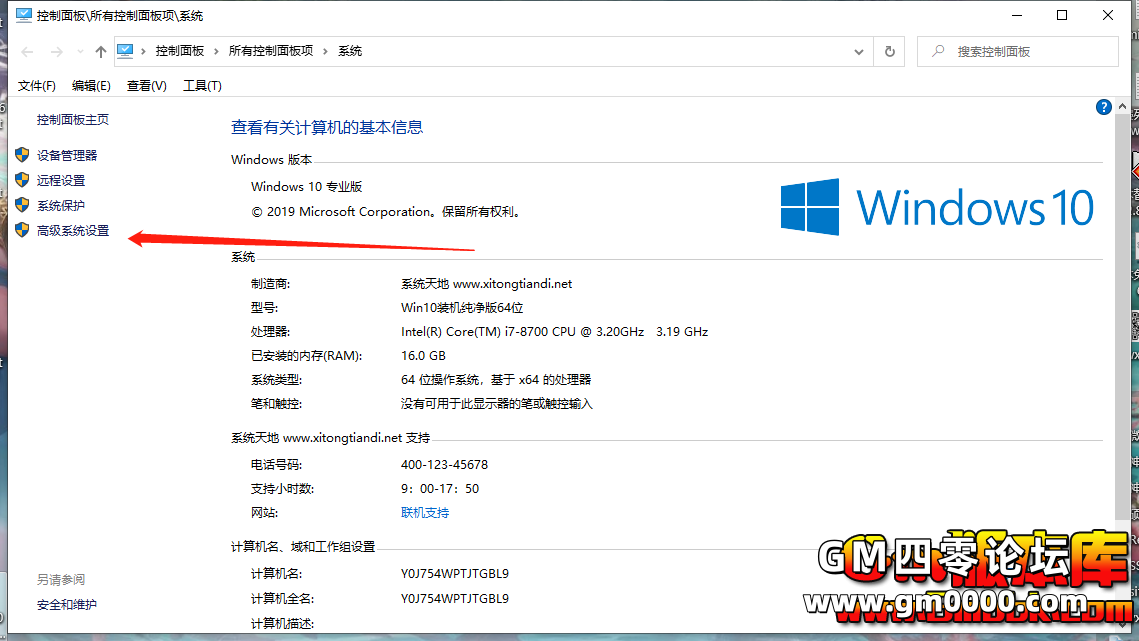Expand the chevron after 控制面板 breadcrumb

pos(216,51)
